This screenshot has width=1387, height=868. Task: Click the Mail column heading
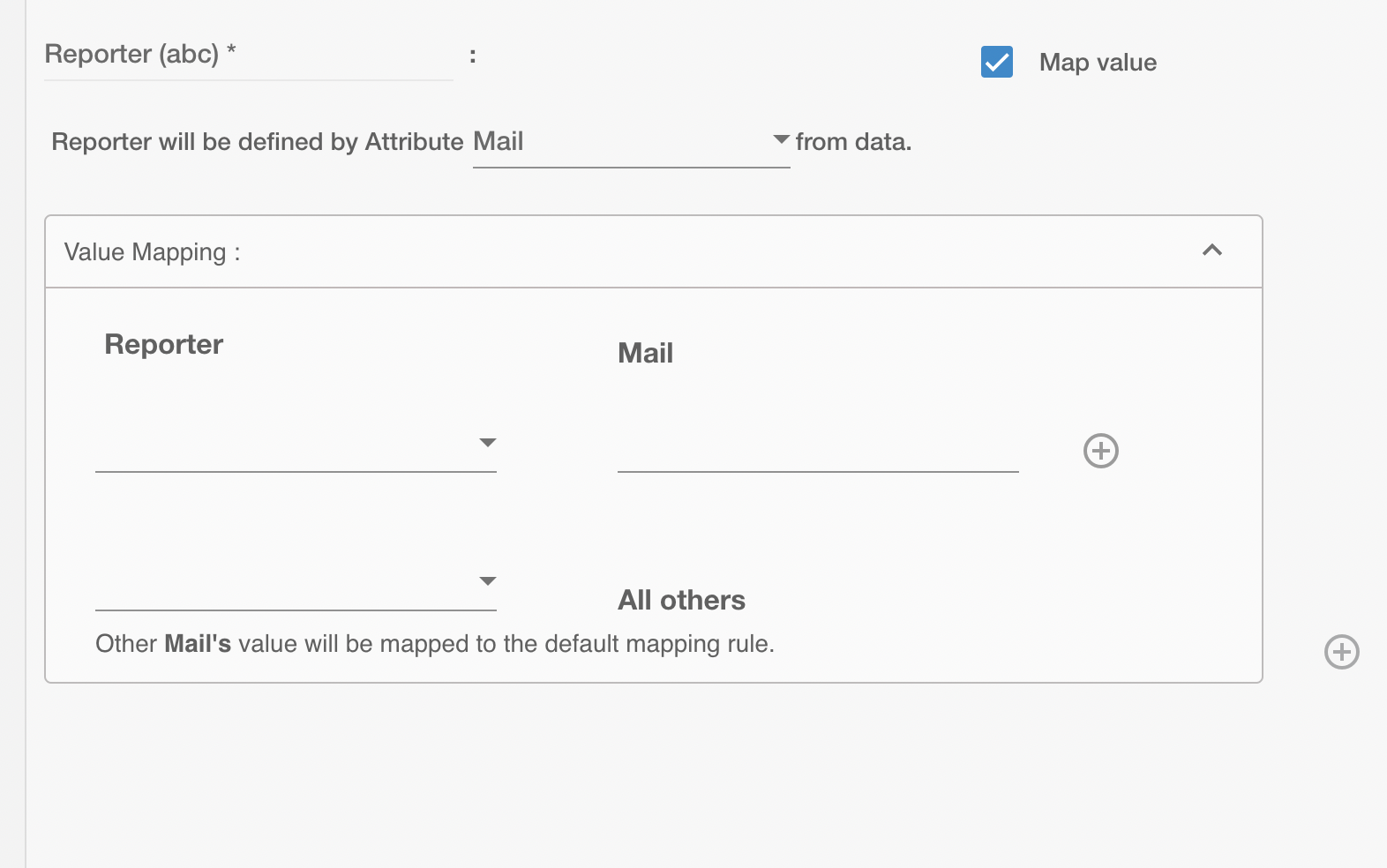click(x=645, y=353)
